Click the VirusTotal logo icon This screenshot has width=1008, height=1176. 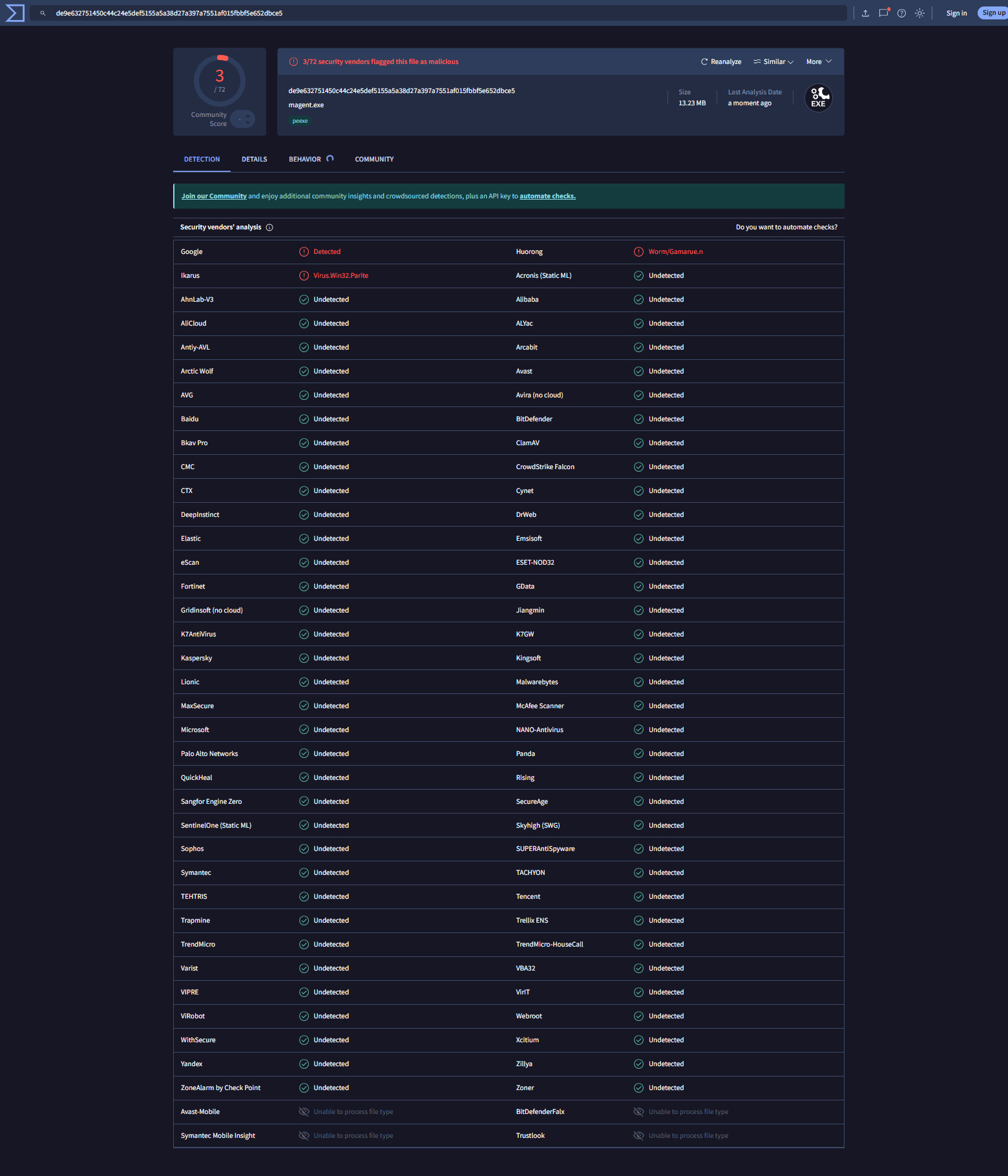14,13
